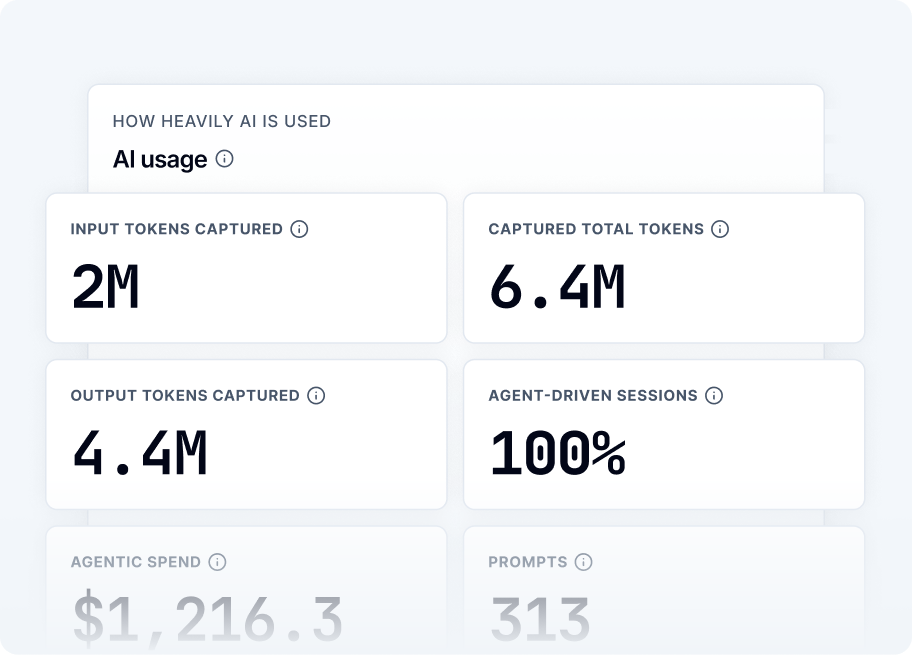Show info for Captured Total Tokens
The height and width of the screenshot is (655, 912).
[x=720, y=229]
